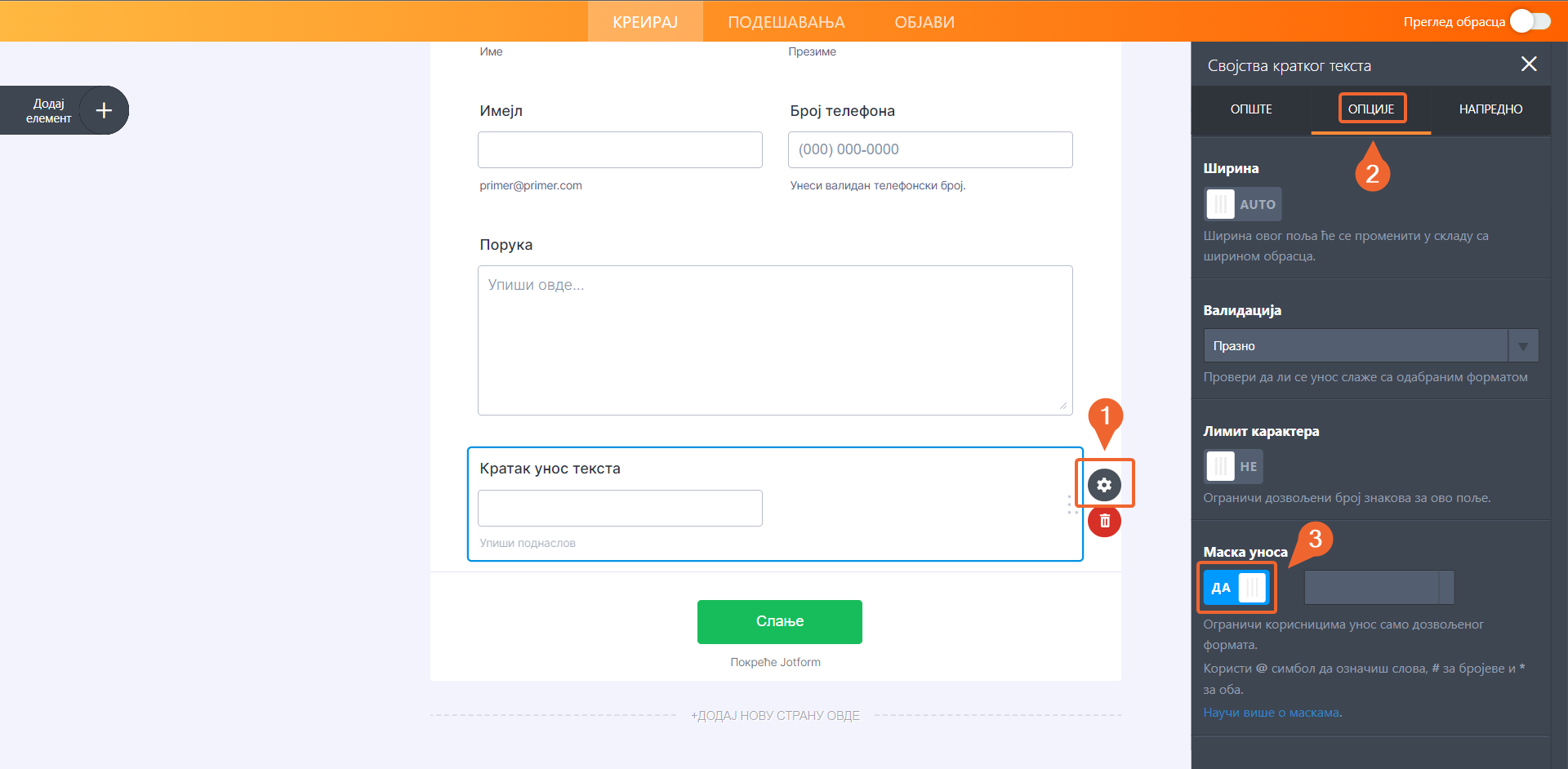
Task: Switch to the ОПШТЕ tab
Action: point(1251,109)
